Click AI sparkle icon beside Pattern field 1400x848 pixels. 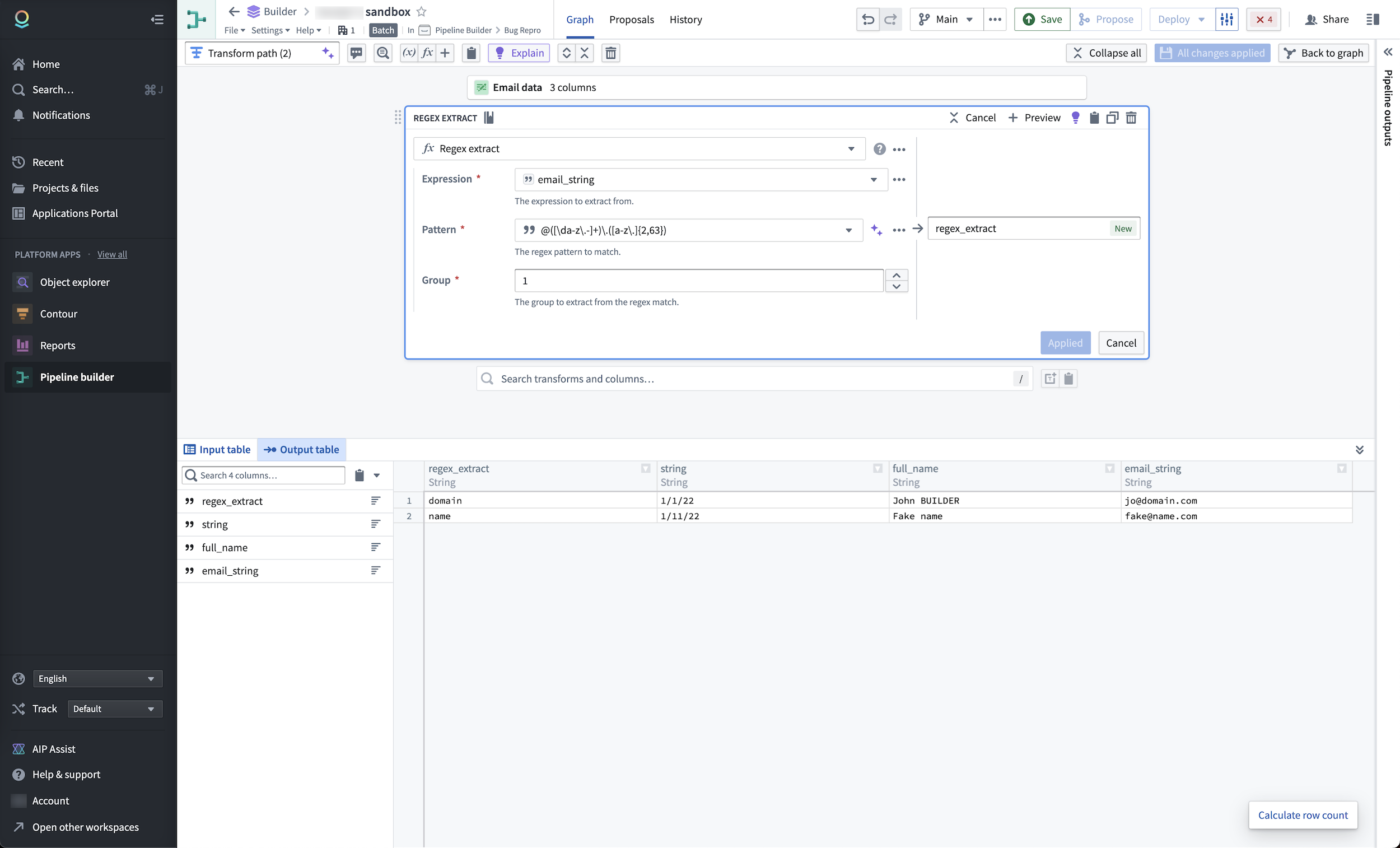coord(876,230)
